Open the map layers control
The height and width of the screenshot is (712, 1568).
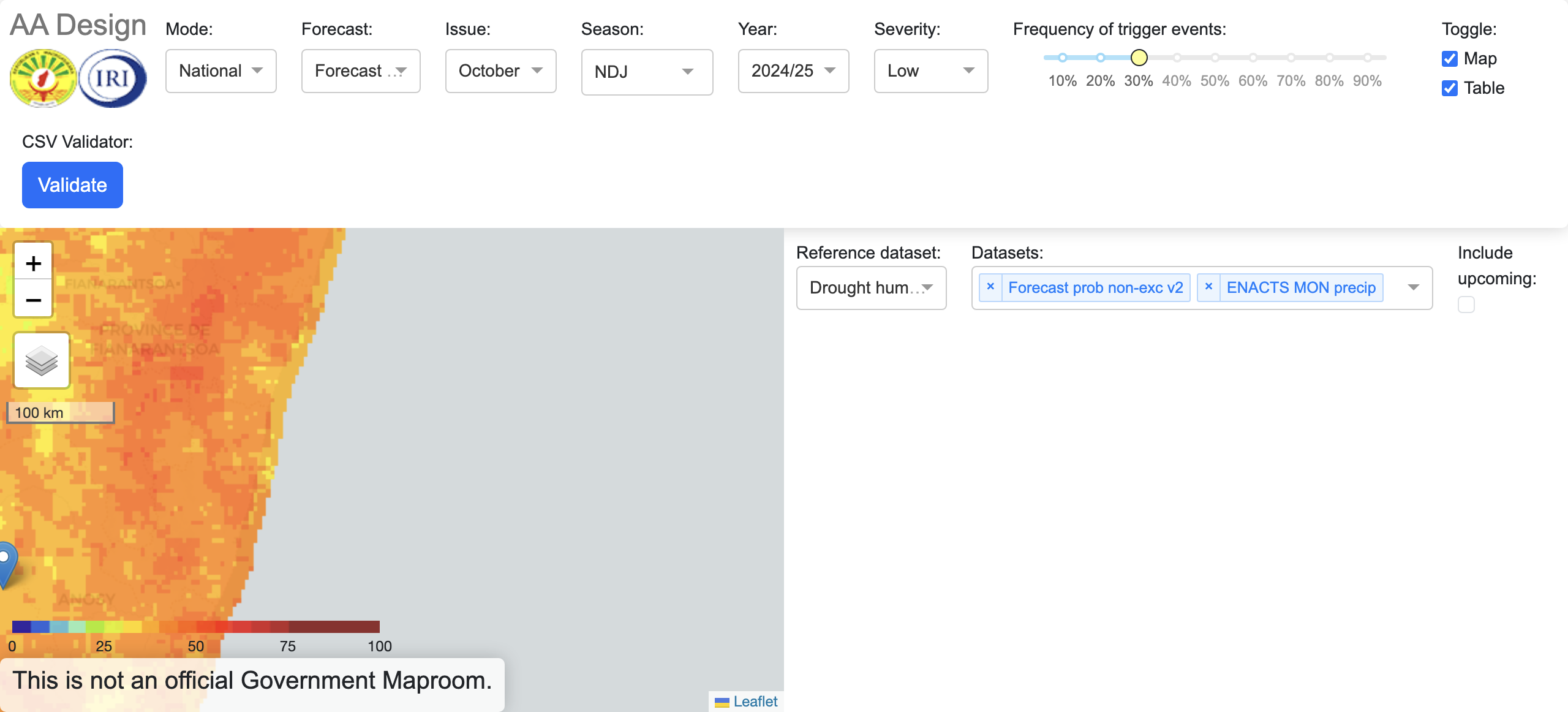click(x=42, y=360)
